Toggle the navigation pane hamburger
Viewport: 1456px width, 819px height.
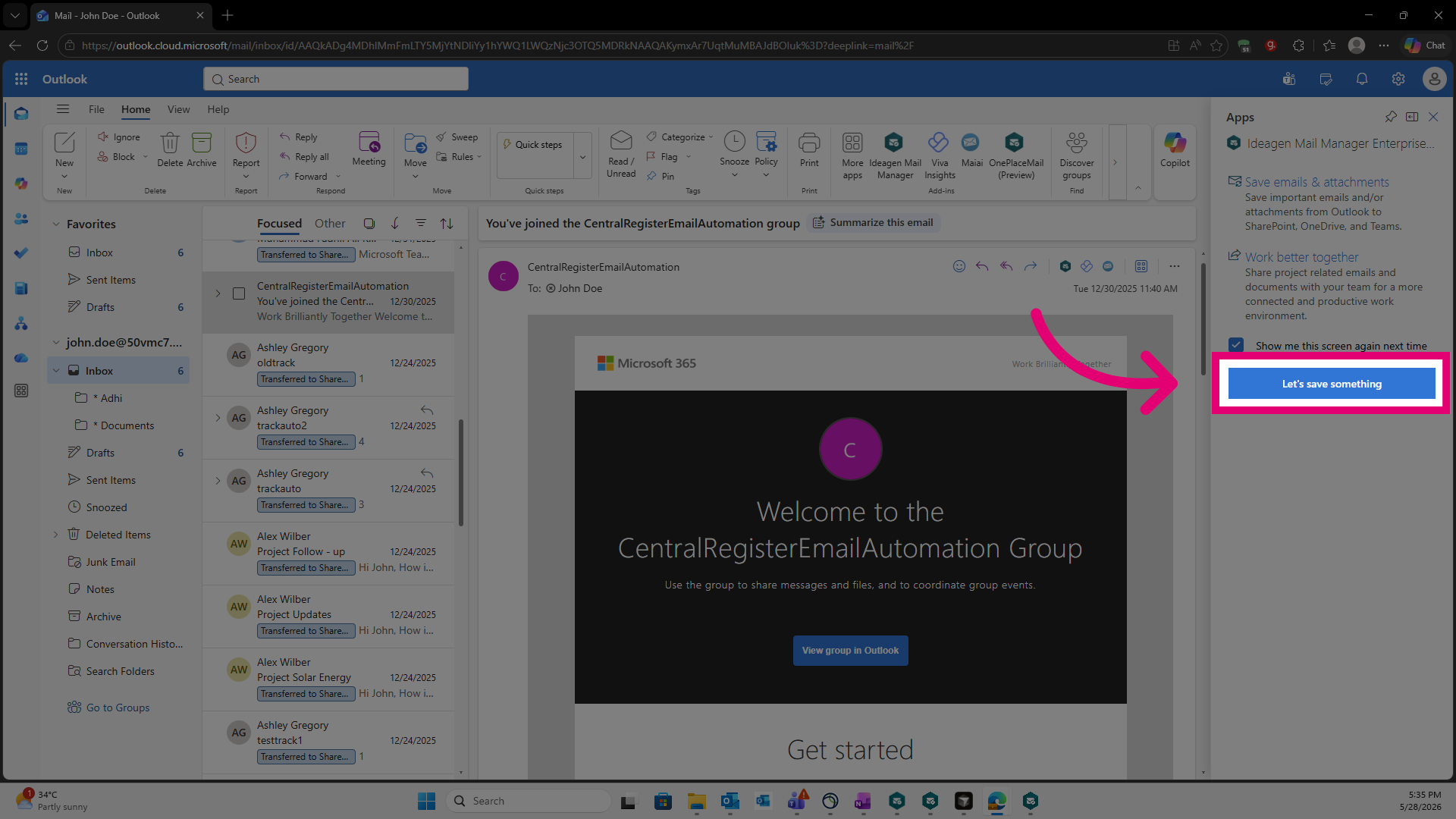click(63, 109)
